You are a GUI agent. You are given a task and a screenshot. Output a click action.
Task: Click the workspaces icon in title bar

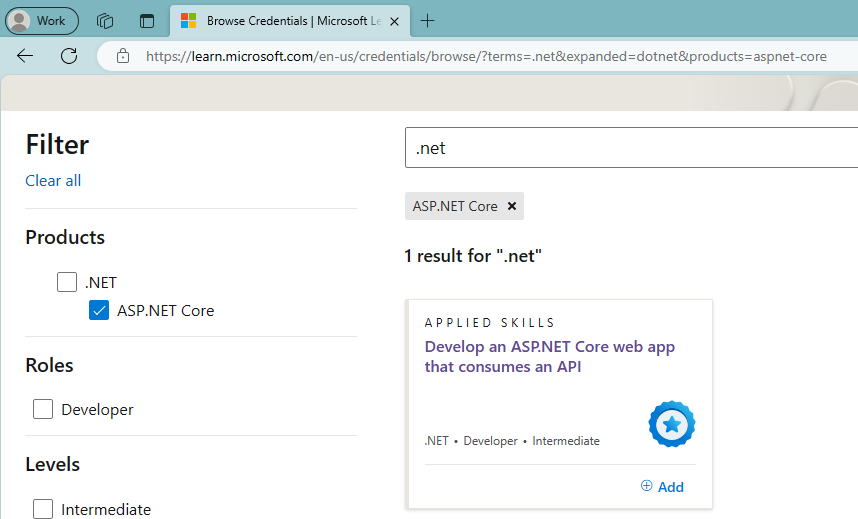click(x=105, y=20)
